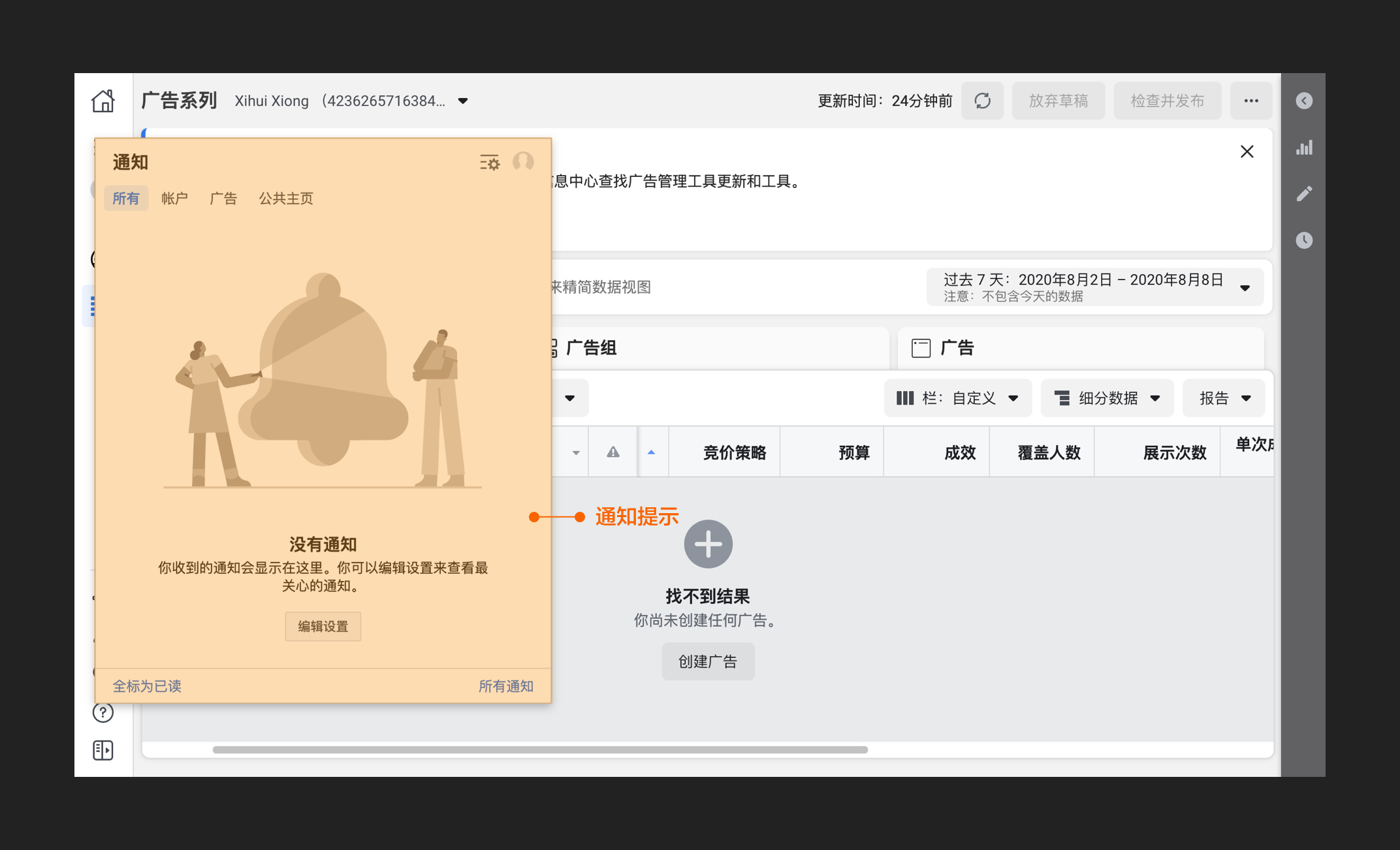Open notification settings gear icon

pyautogui.click(x=489, y=163)
